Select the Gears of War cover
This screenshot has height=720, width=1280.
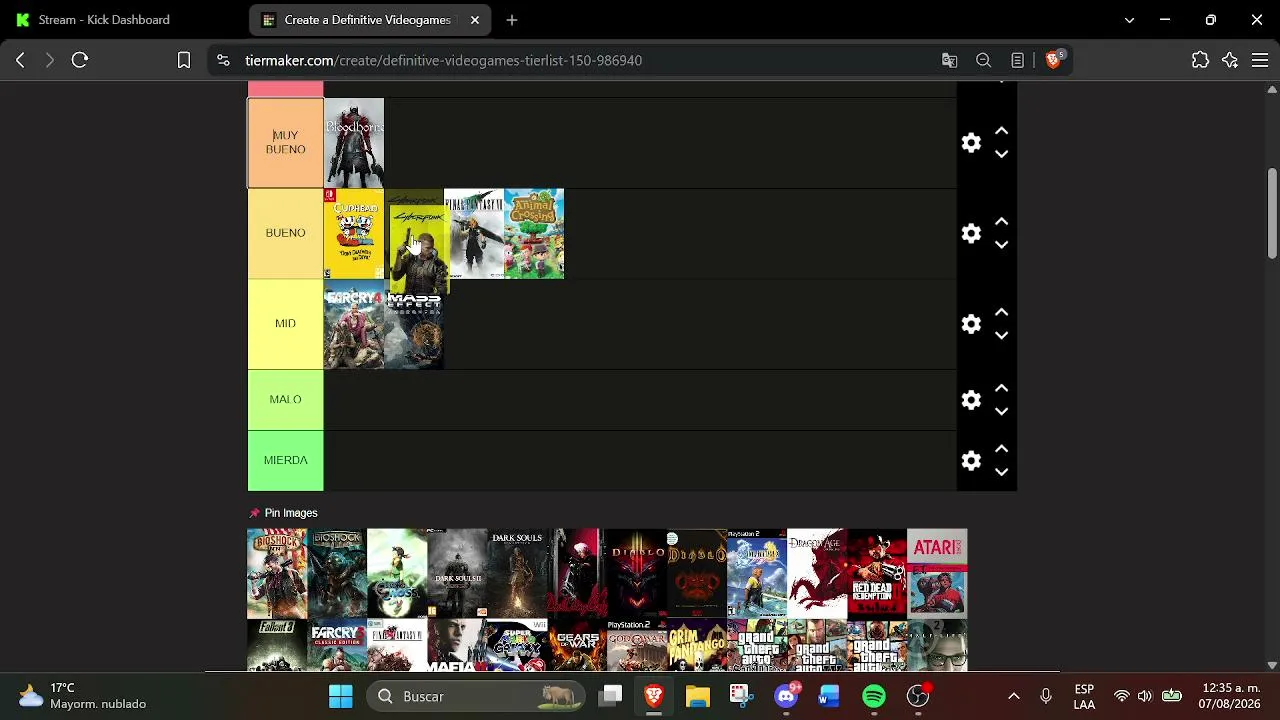[x=577, y=645]
